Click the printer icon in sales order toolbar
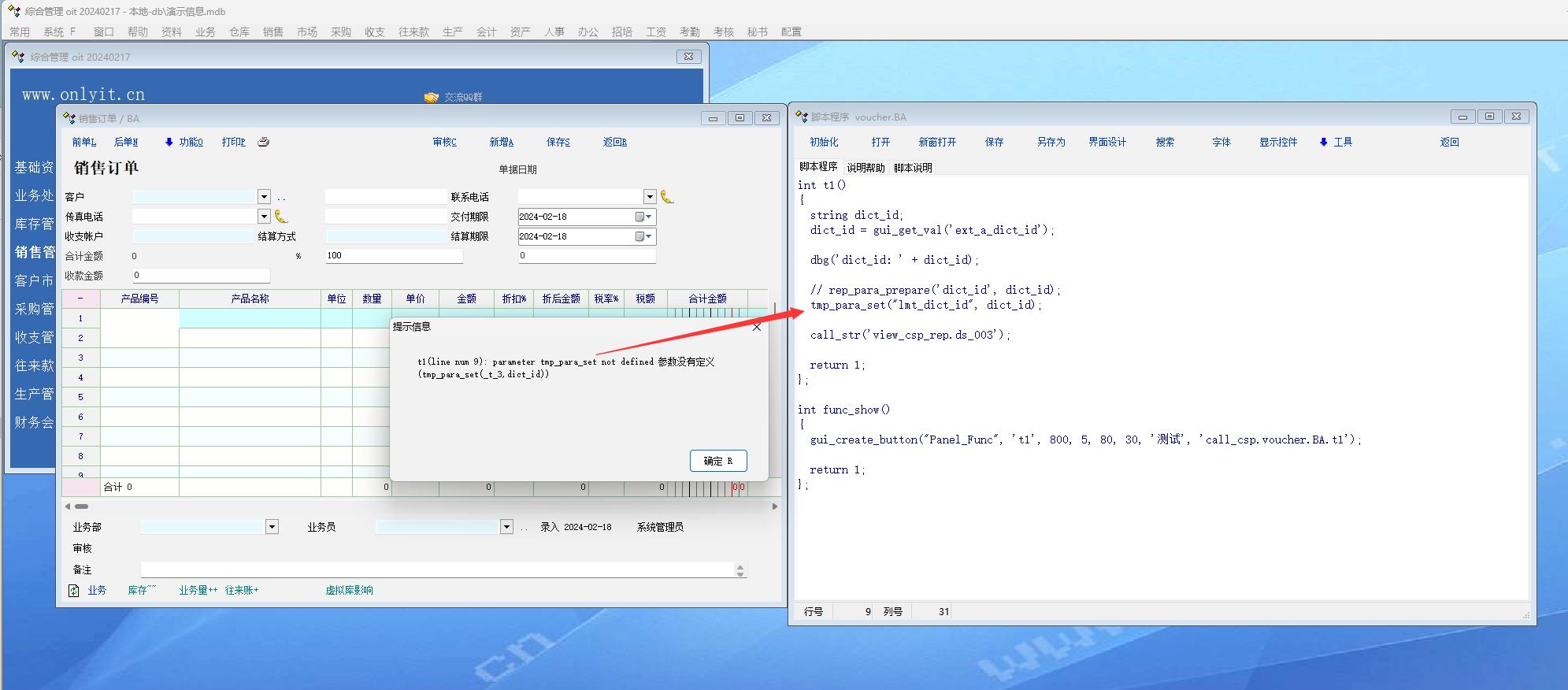 [x=264, y=142]
